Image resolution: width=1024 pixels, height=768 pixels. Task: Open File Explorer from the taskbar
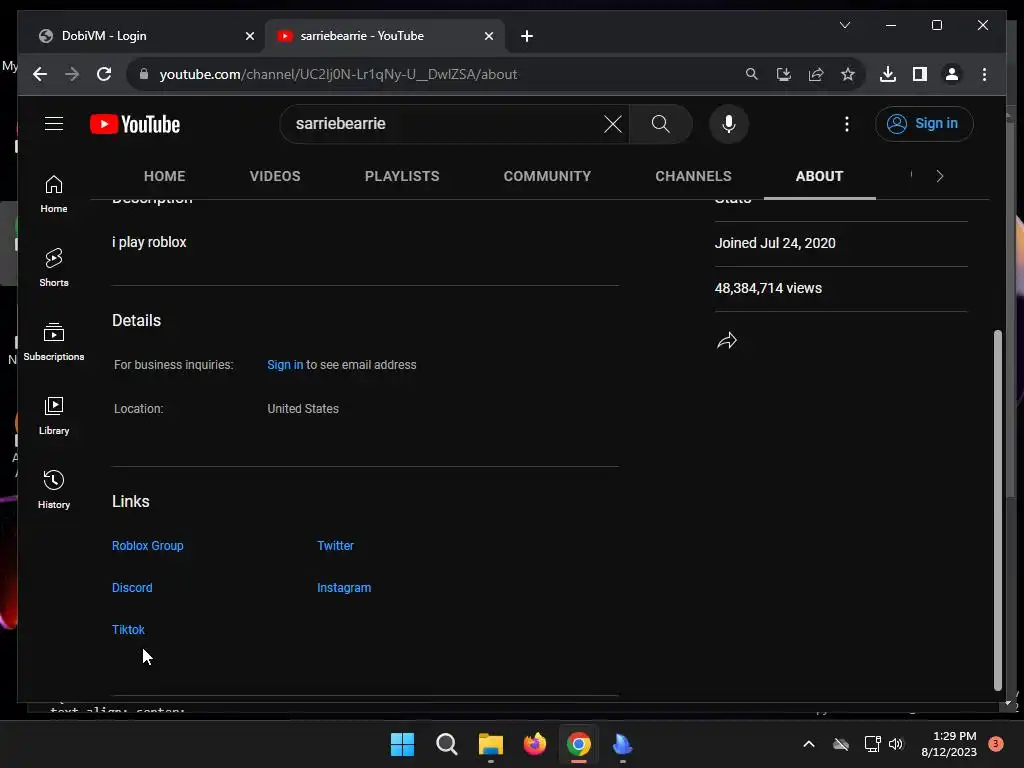click(490, 744)
